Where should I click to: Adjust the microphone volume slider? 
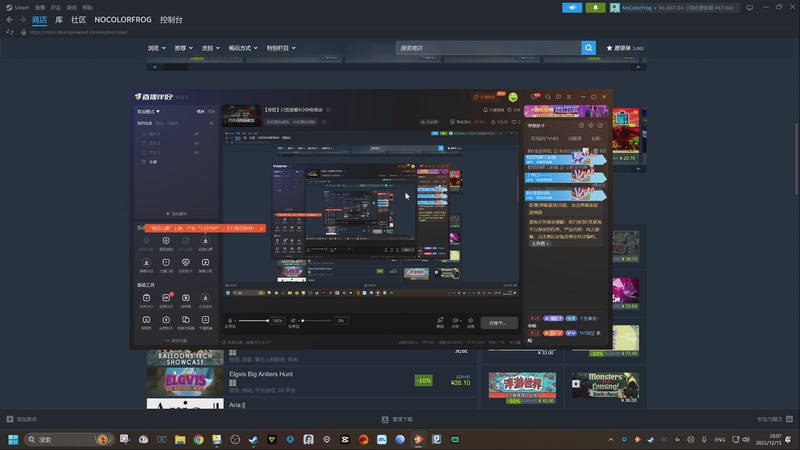254,321
